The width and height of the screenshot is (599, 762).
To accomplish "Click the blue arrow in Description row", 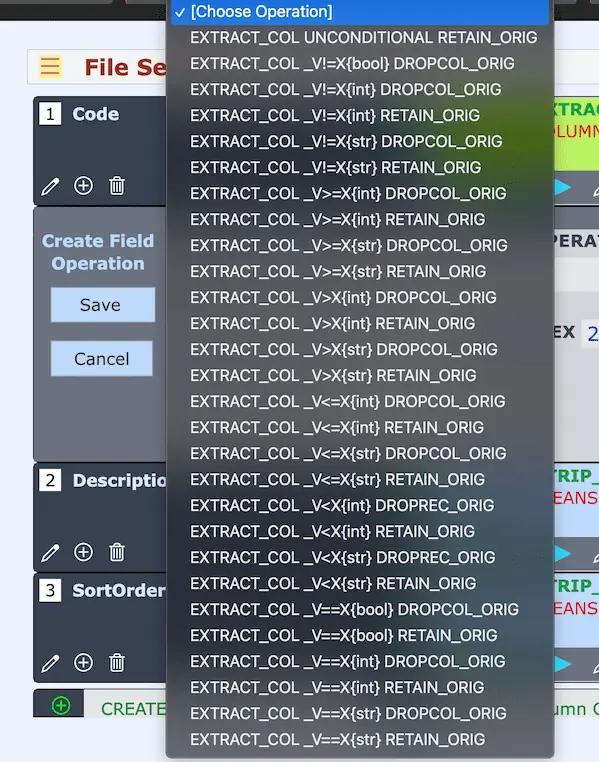I will [563, 554].
